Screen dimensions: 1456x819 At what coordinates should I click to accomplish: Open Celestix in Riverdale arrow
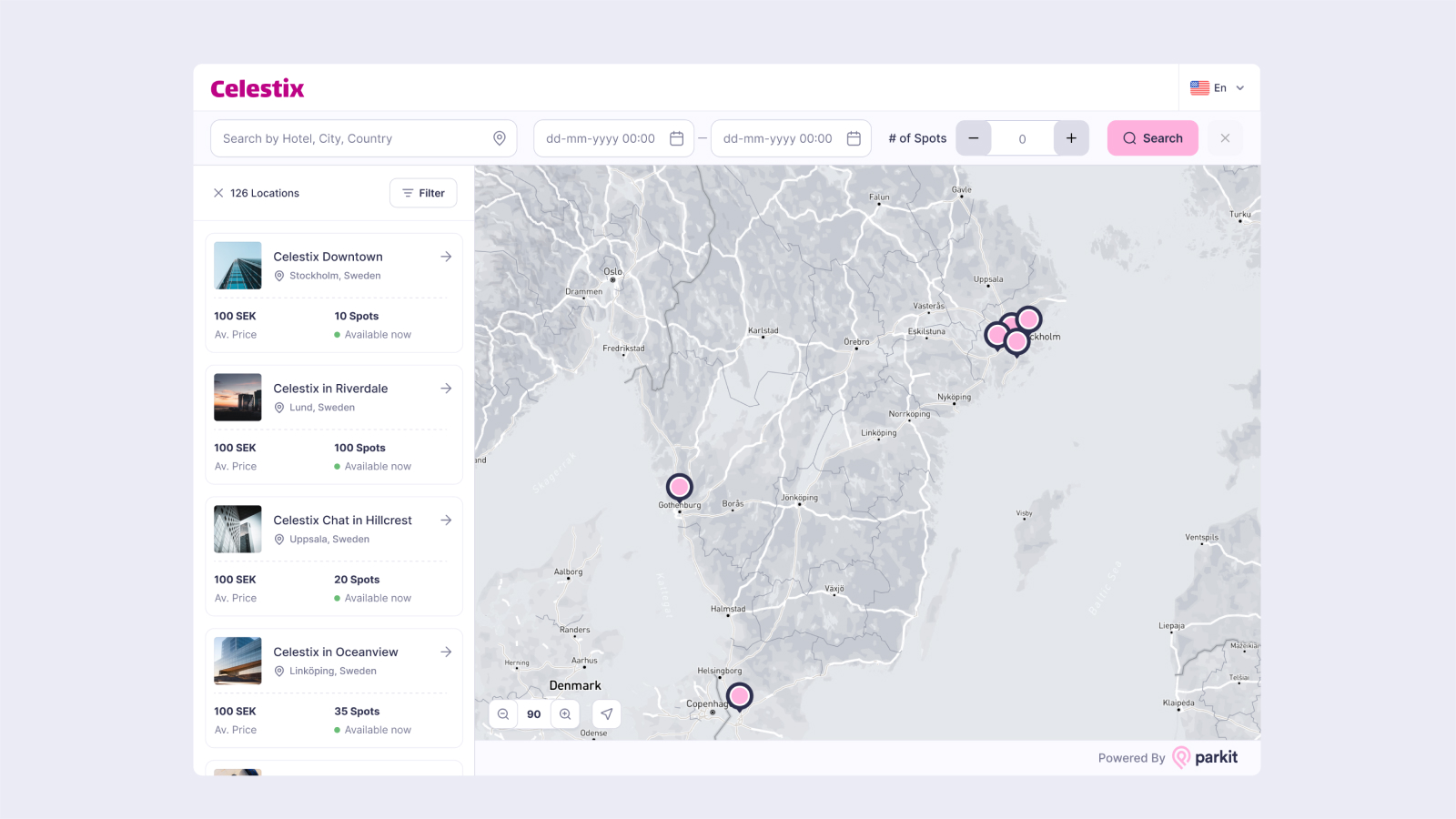(446, 389)
